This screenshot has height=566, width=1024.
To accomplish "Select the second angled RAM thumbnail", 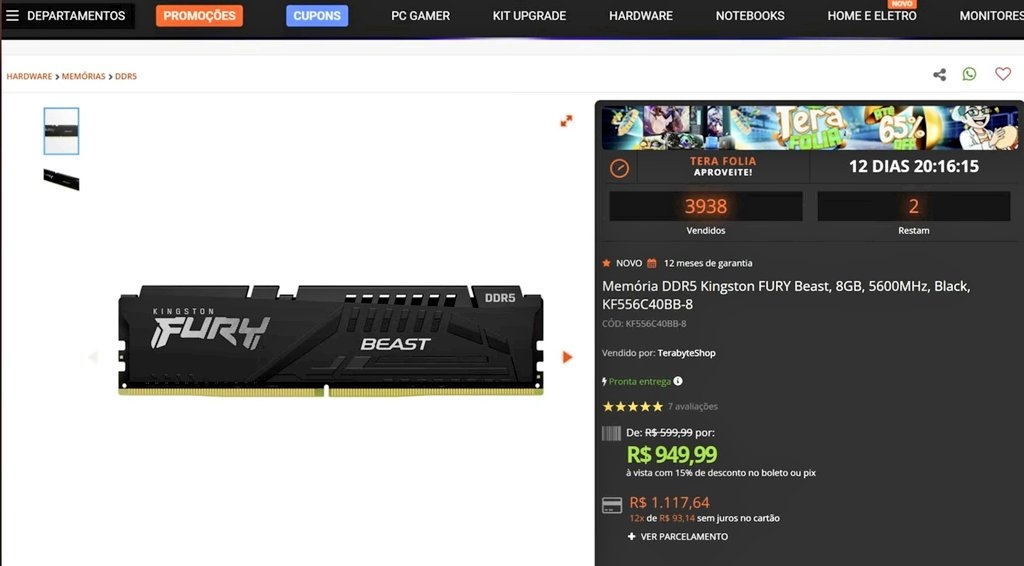I will [x=61, y=180].
